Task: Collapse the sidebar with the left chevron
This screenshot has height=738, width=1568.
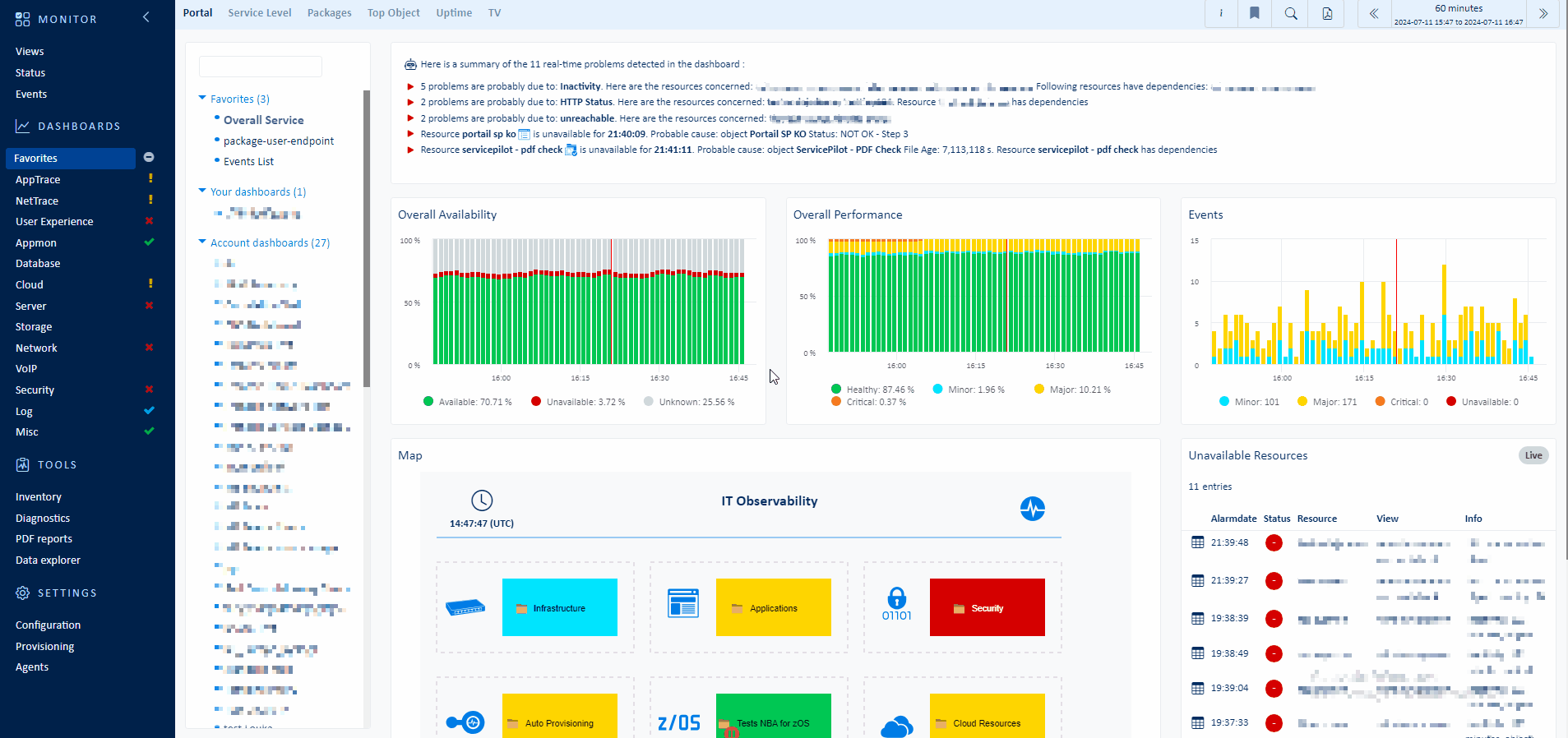Action: (146, 16)
